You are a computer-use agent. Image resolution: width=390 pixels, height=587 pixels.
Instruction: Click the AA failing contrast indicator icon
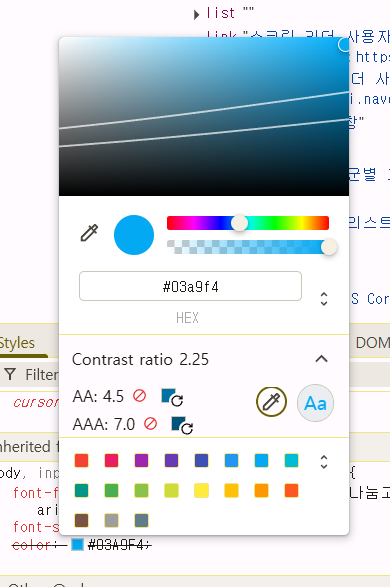[140, 396]
